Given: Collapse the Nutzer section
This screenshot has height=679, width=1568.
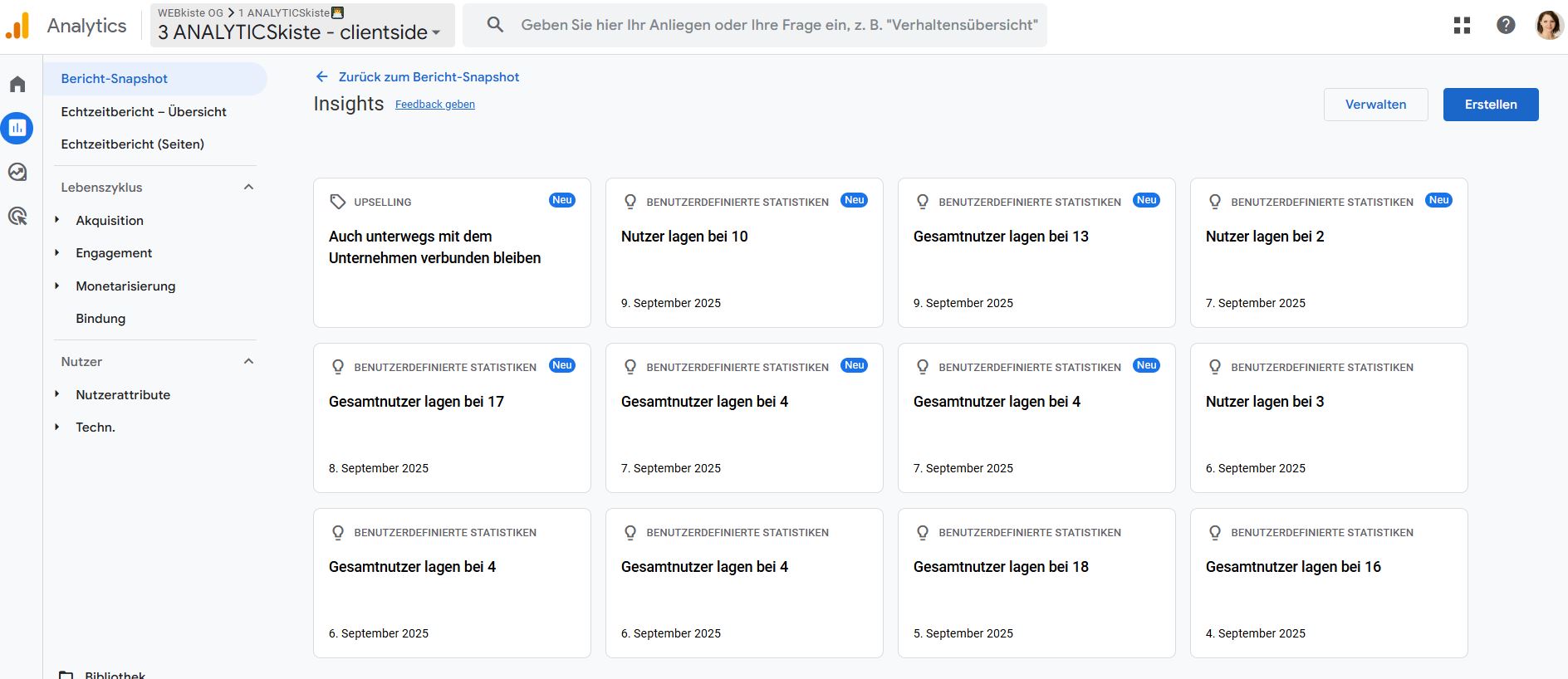Looking at the screenshot, I should (x=248, y=361).
